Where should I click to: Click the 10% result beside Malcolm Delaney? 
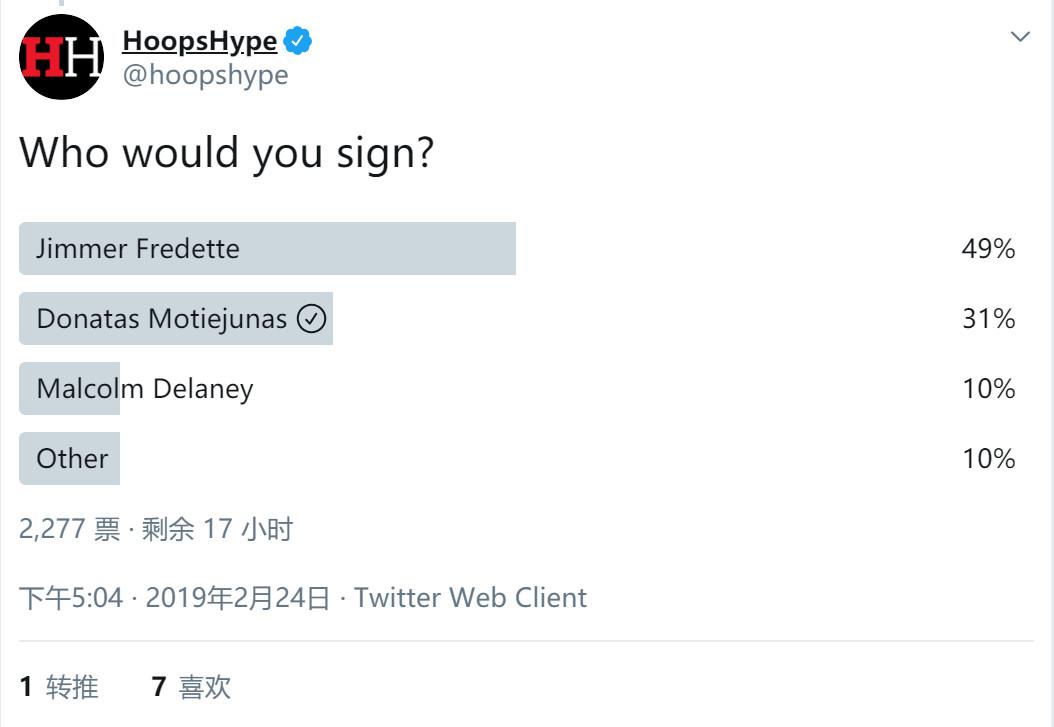pos(988,389)
